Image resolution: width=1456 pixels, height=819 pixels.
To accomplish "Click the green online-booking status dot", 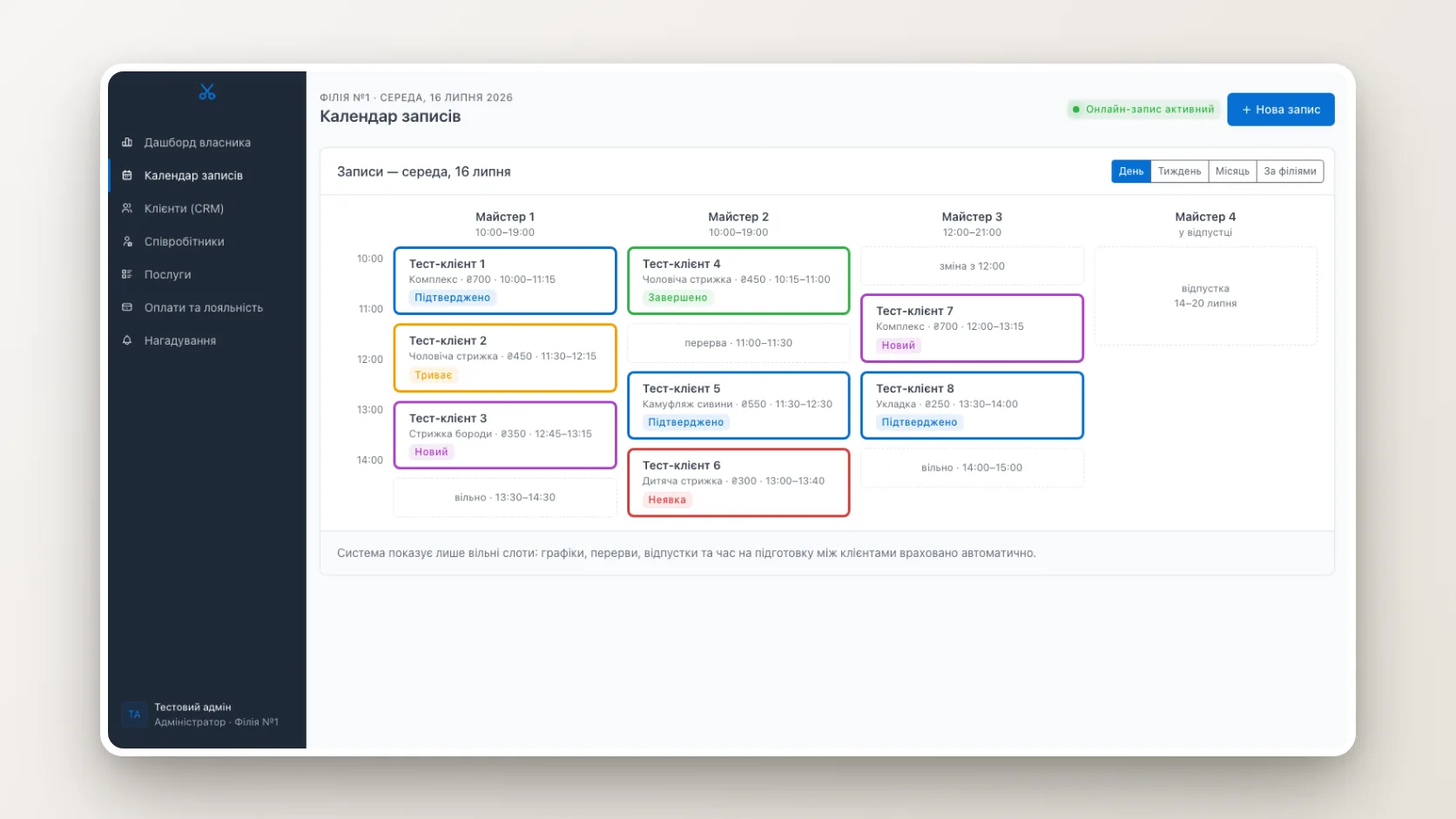I will 1076,110.
